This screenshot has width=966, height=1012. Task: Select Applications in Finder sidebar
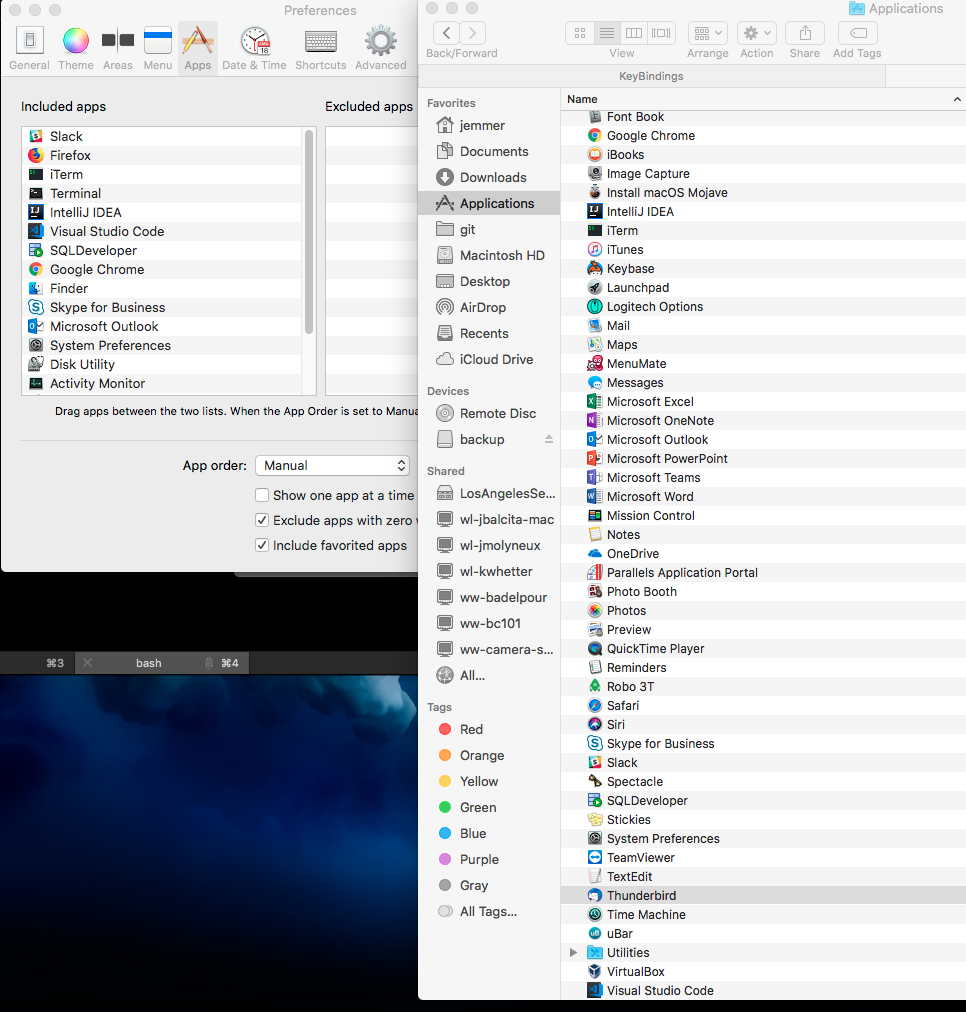(489, 203)
